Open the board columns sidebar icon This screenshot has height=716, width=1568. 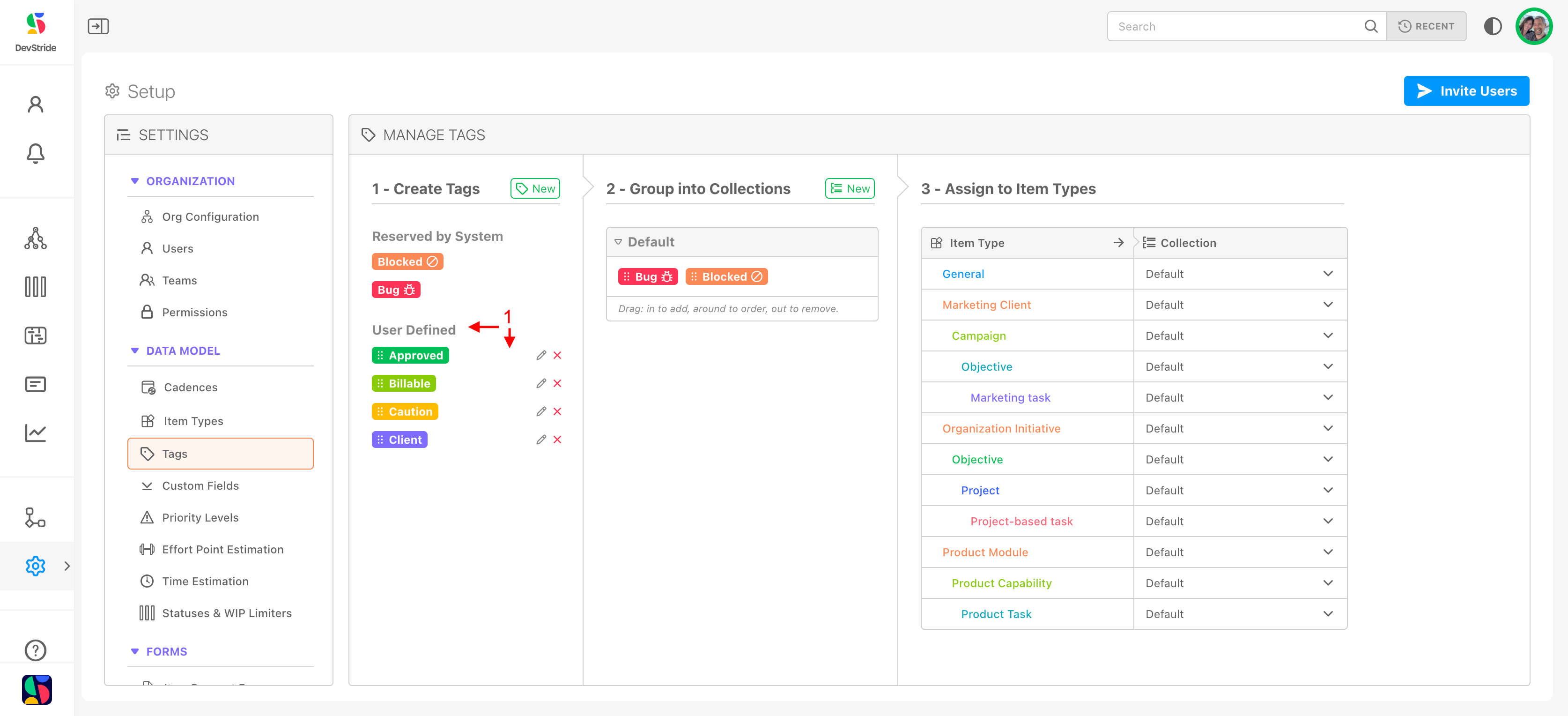point(35,287)
